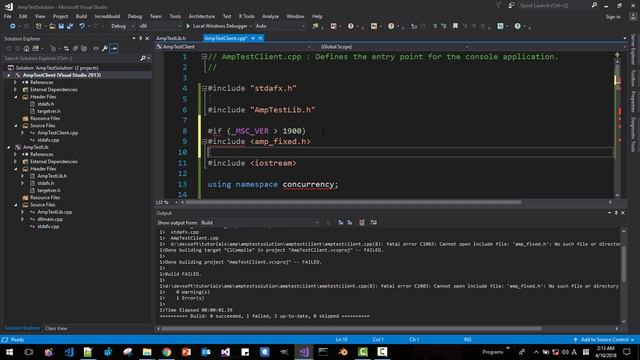Click Go to Previous Message icon in Output
The height and width of the screenshot is (360, 640).
click(341, 222)
